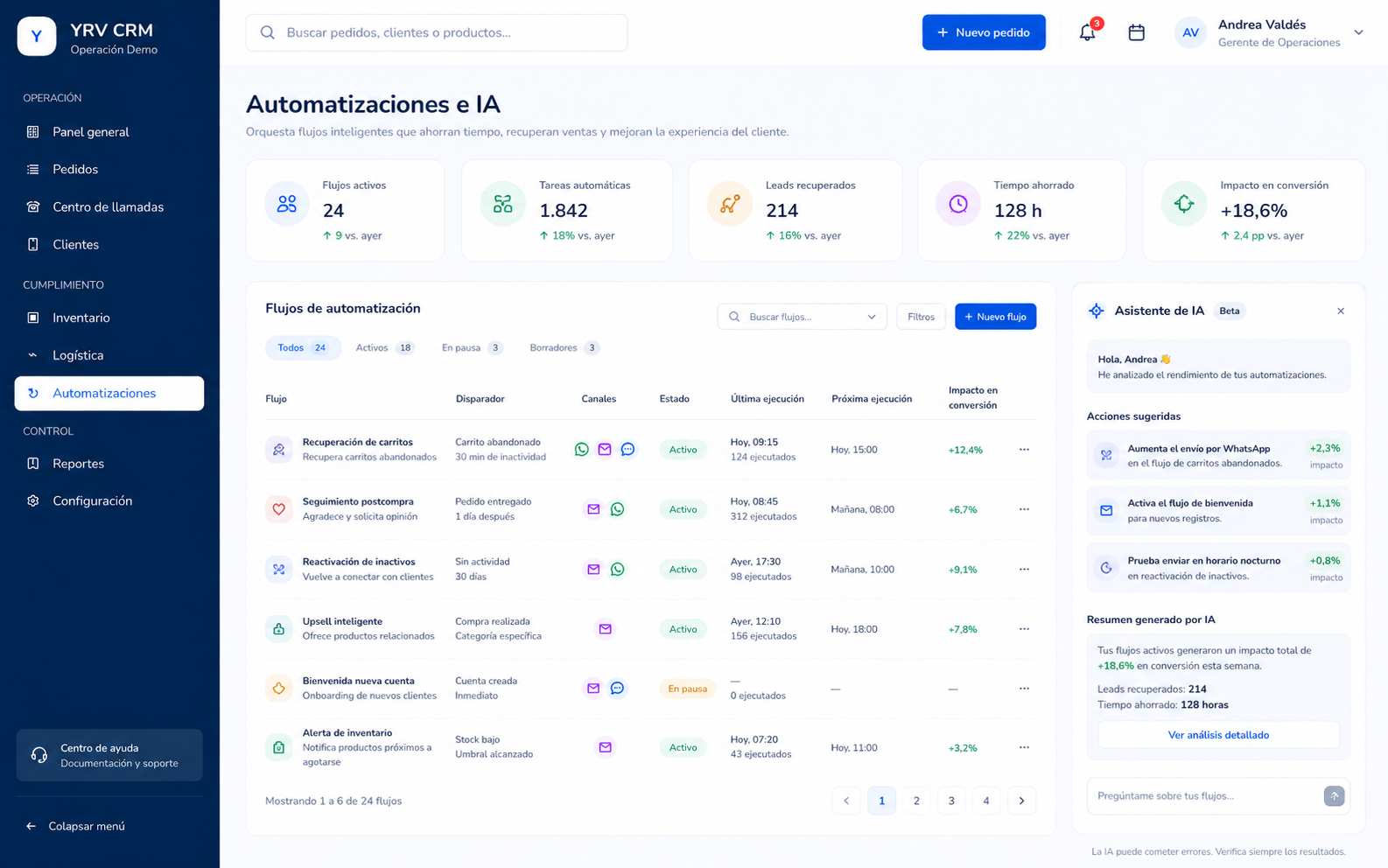The height and width of the screenshot is (868, 1388).
Task: Click the email icon in Alerta de inventario row
Action: [605, 747]
